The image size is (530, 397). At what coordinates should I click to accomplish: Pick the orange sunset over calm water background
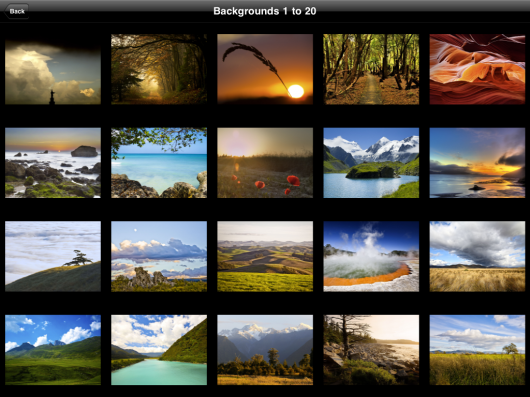477,163
